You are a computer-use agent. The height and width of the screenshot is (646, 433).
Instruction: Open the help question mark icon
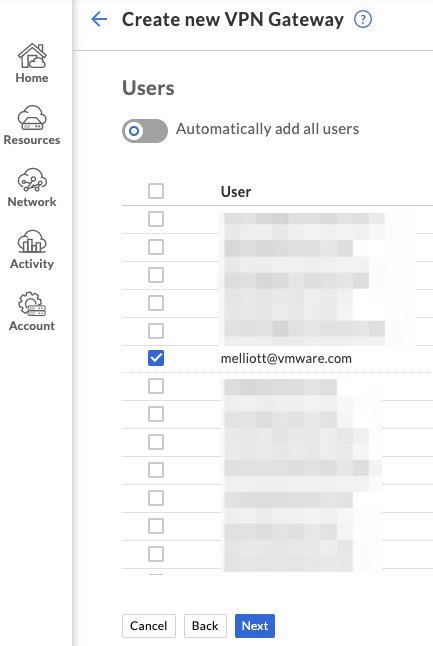coord(363,19)
